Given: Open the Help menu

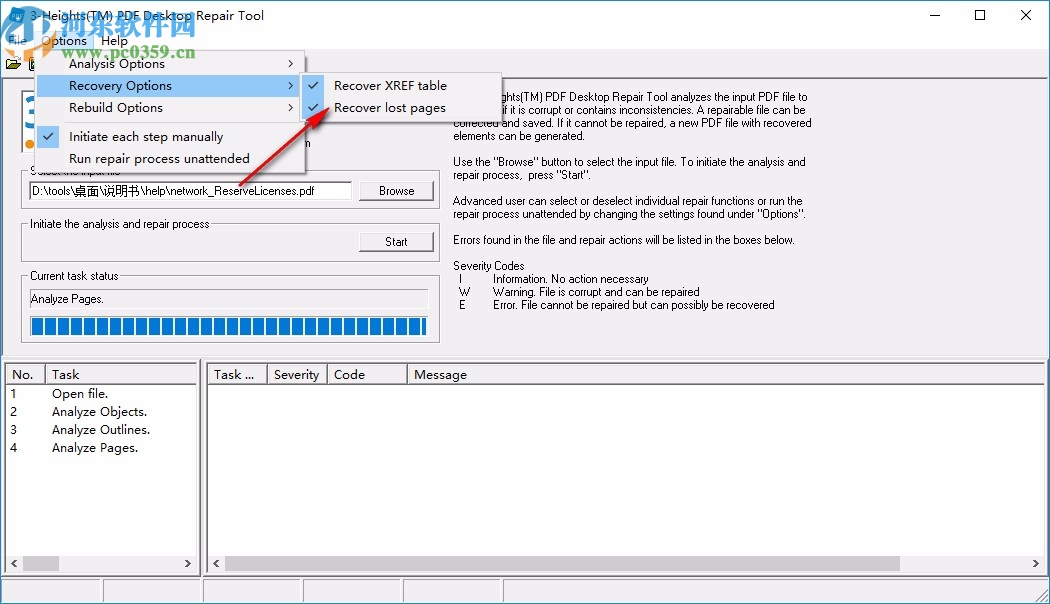Looking at the screenshot, I should pyautogui.click(x=114, y=40).
